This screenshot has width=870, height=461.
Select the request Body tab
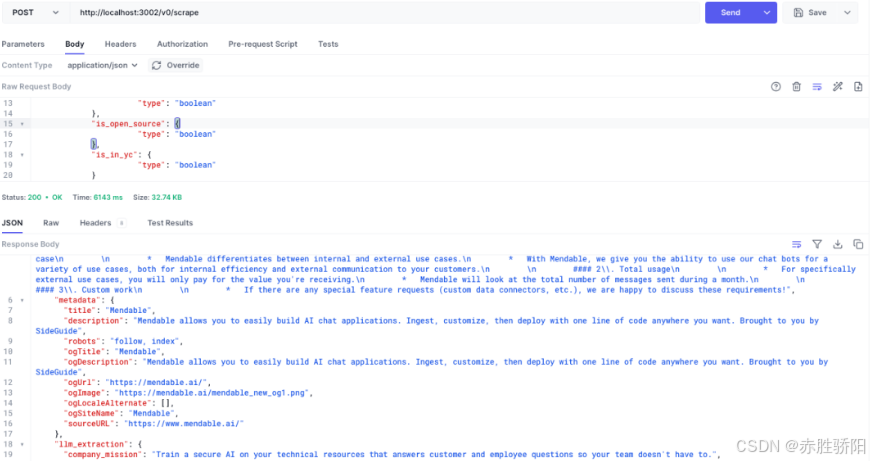(74, 44)
